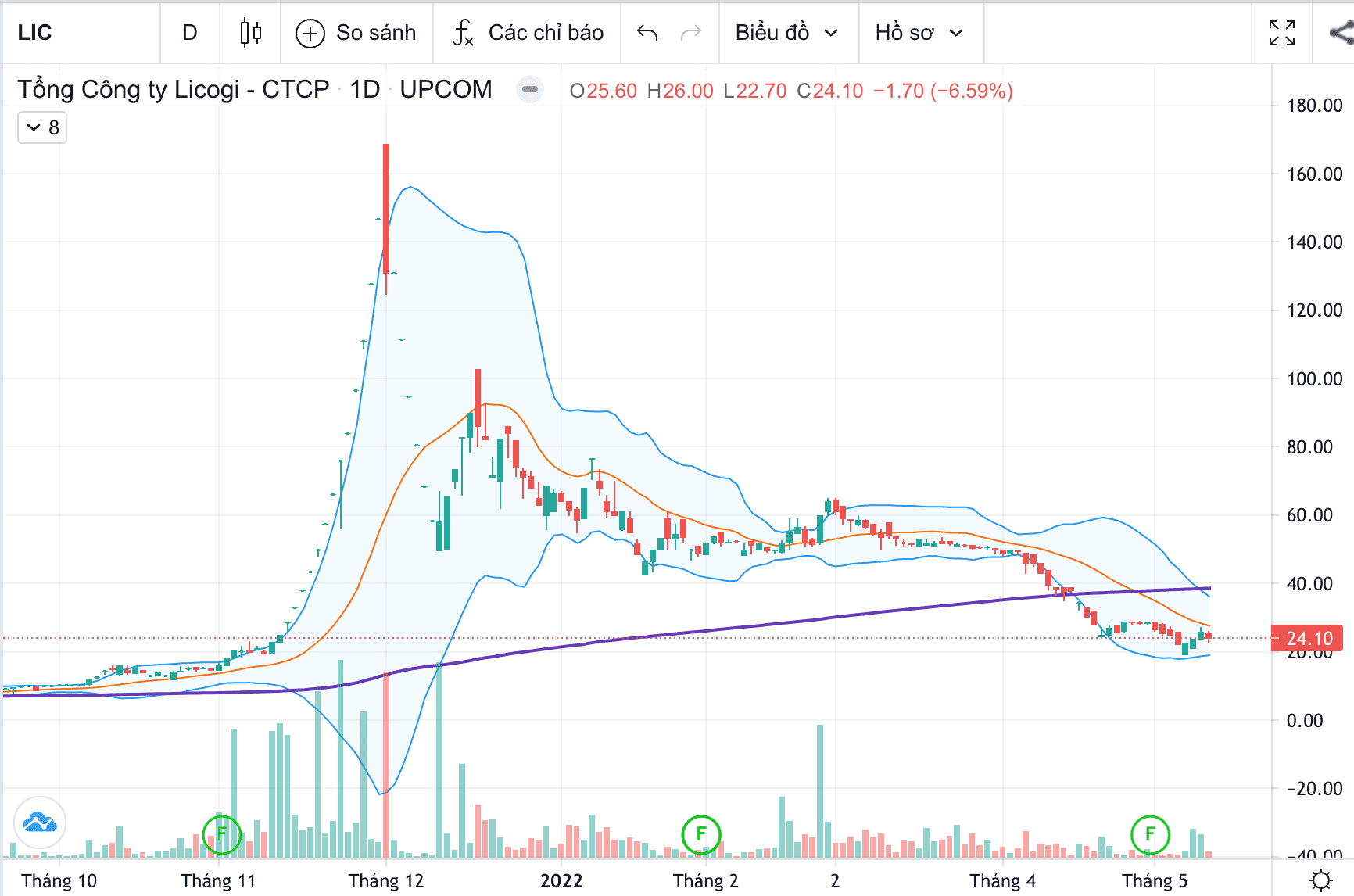Enter fullscreen chart mode
This screenshot has height=896, width=1354.
(1282, 33)
